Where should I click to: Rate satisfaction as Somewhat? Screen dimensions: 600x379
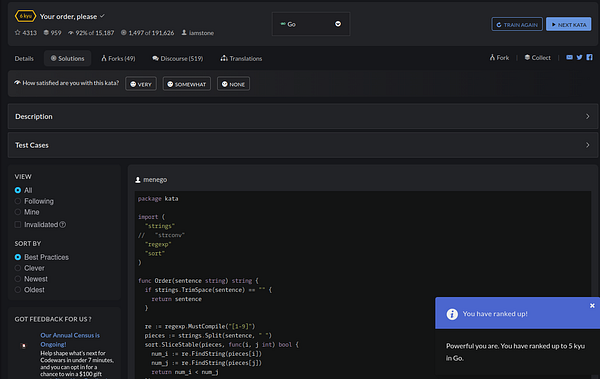(x=187, y=84)
